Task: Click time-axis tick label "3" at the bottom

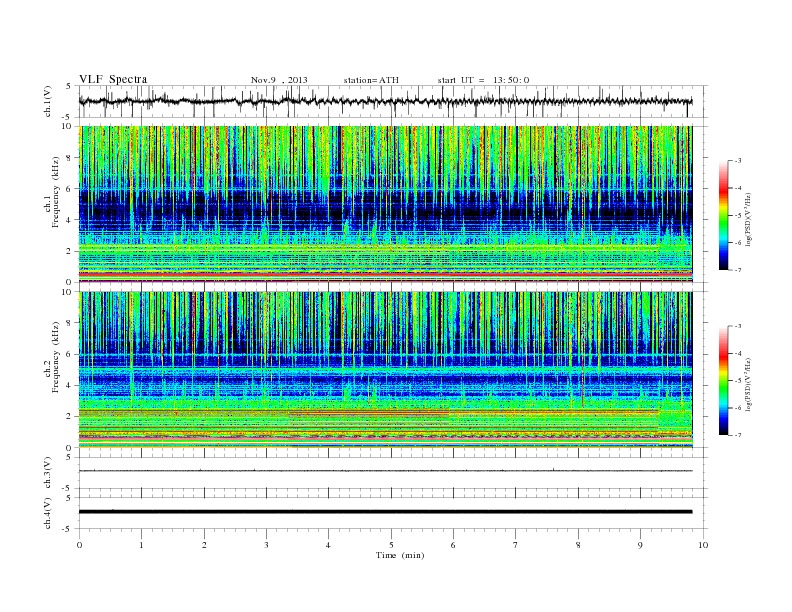Action: click(266, 545)
